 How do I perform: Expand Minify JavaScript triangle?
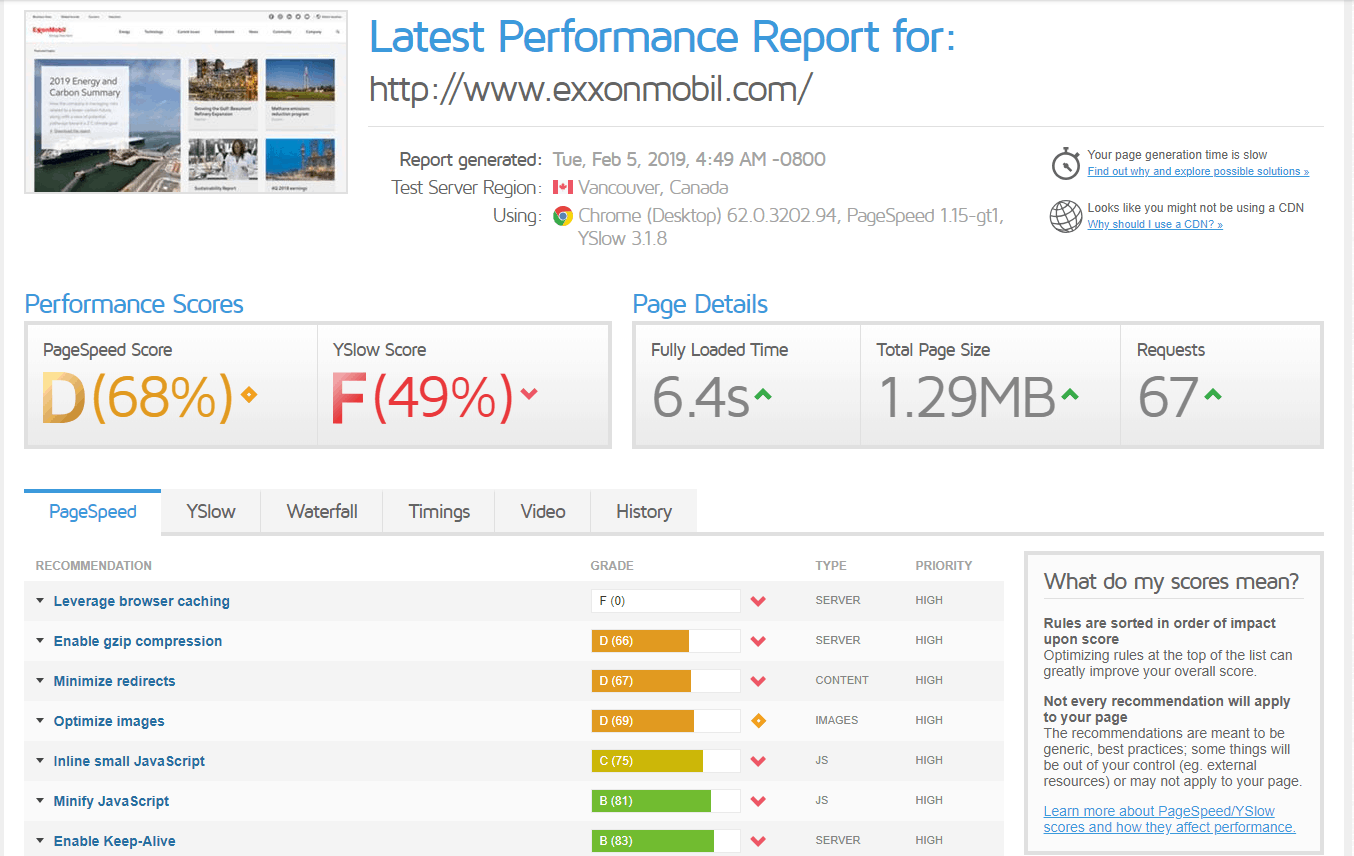40,801
